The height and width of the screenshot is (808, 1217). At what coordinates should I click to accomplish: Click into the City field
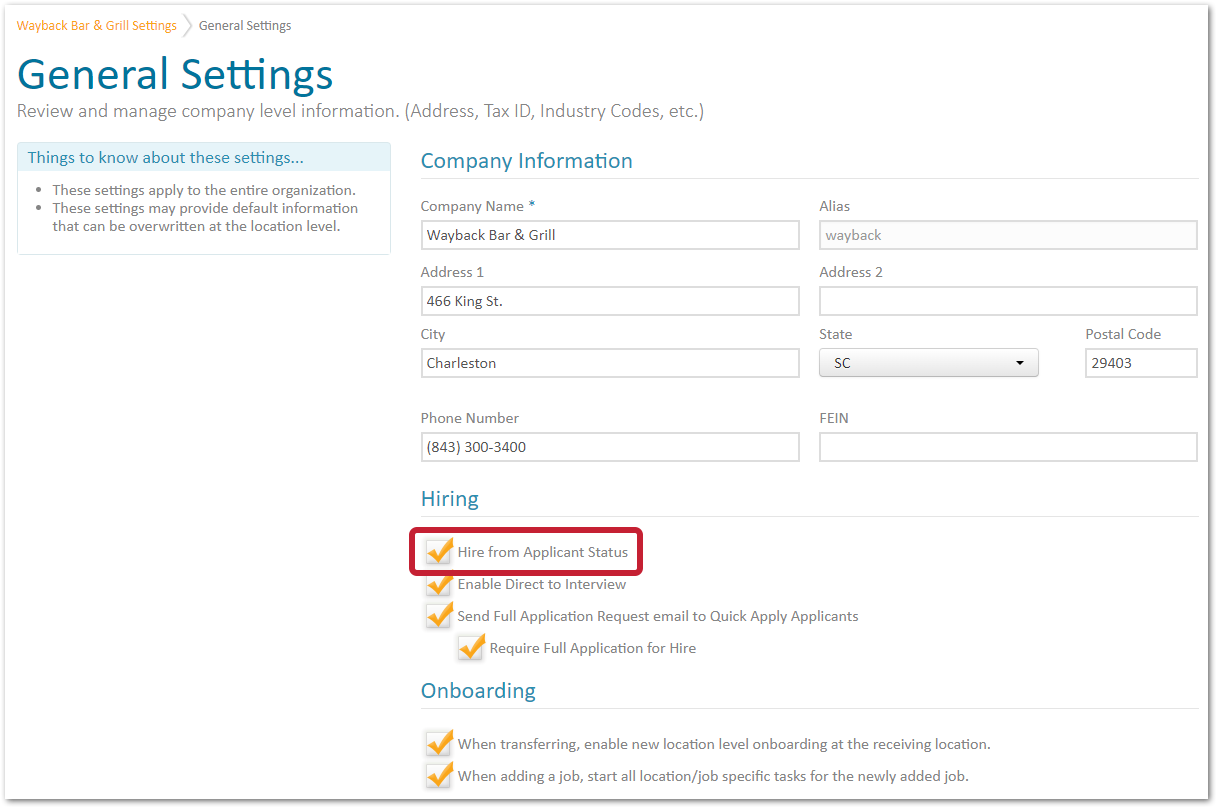[610, 362]
